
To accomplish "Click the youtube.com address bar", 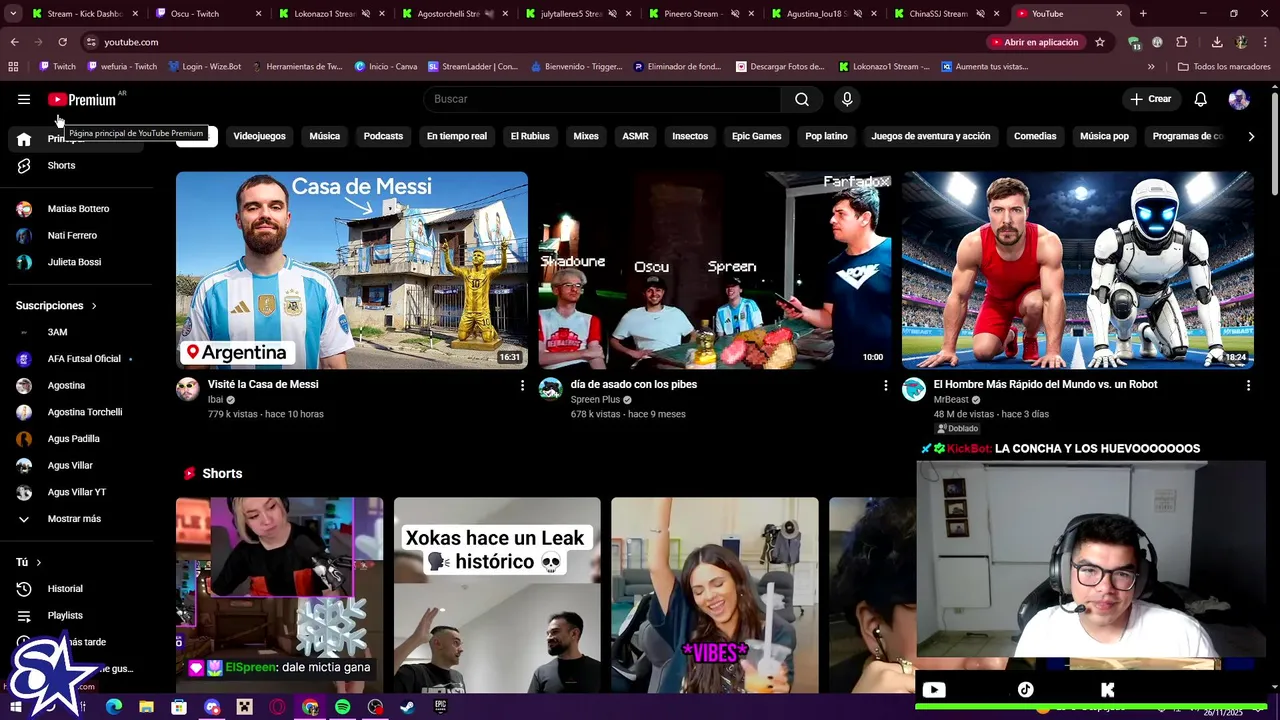I will [530, 42].
